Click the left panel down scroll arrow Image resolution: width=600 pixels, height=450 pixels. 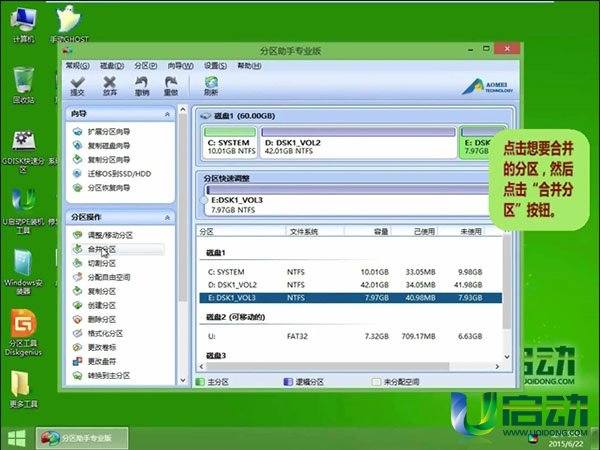[x=183, y=380]
